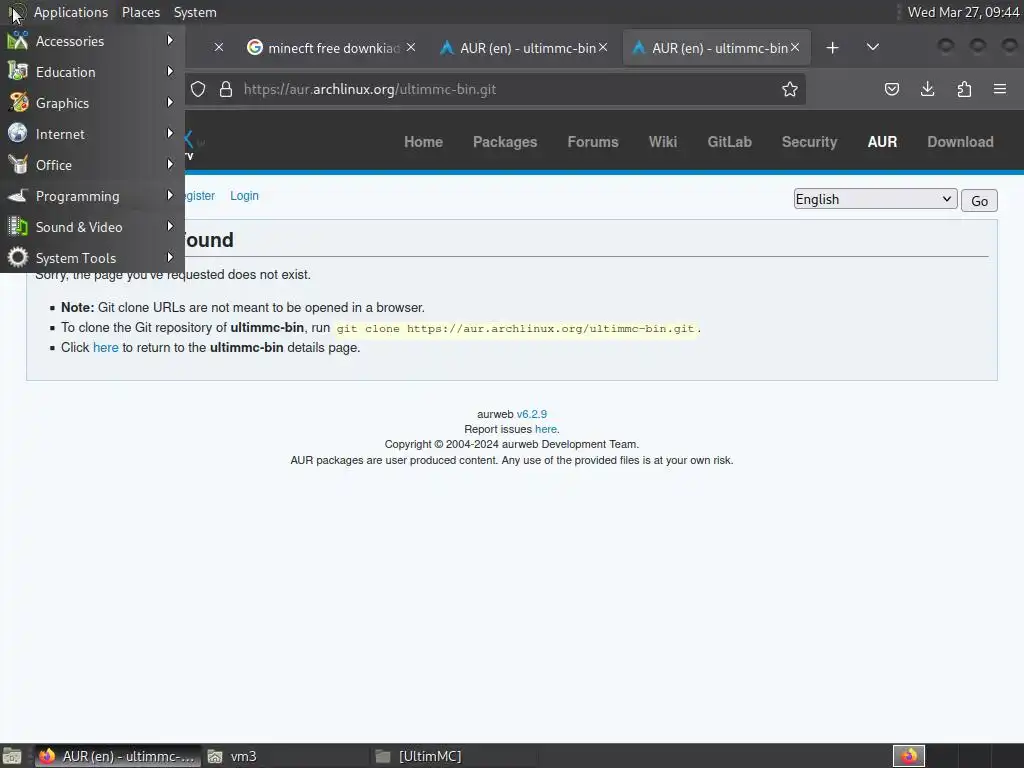Click the Education books icon

click(x=18, y=71)
